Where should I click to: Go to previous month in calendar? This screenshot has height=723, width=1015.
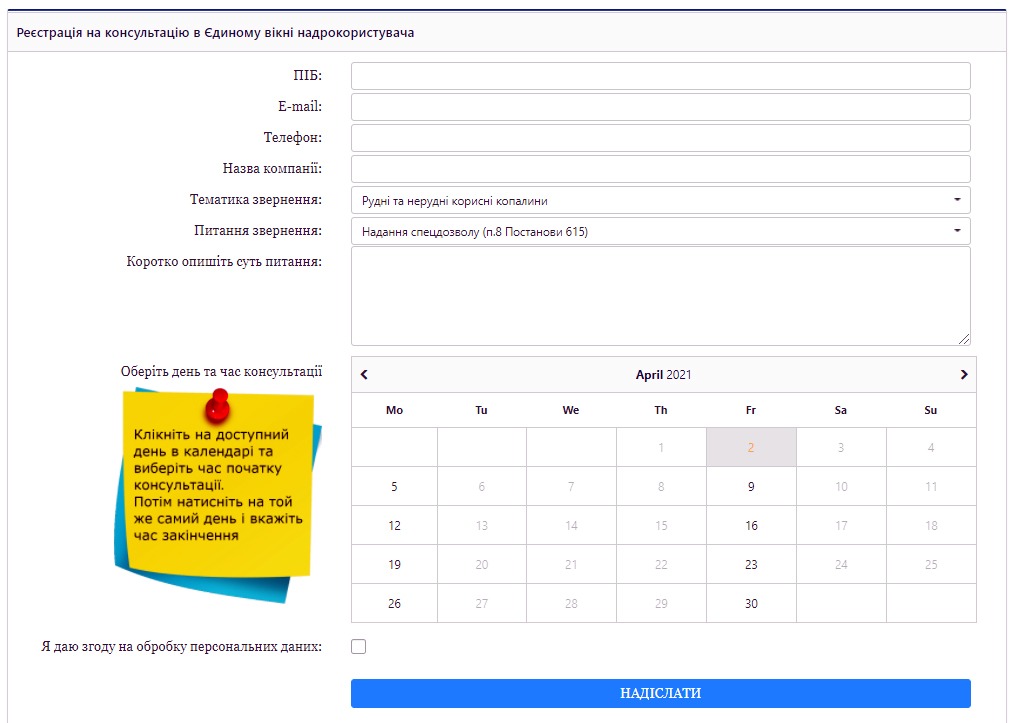click(364, 375)
